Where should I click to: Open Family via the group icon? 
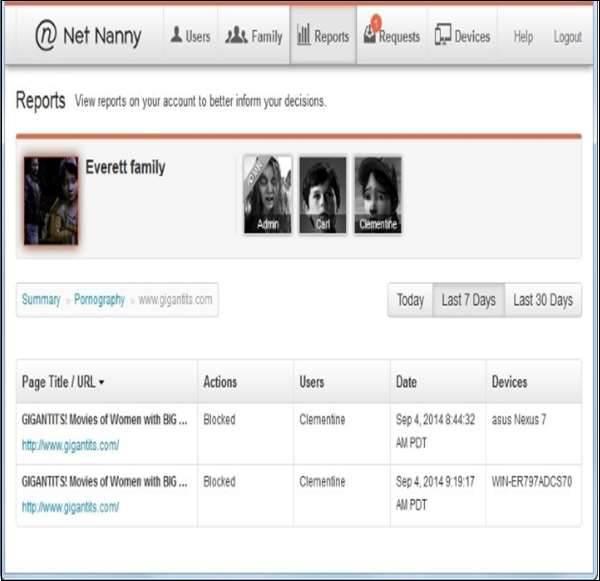pos(236,37)
